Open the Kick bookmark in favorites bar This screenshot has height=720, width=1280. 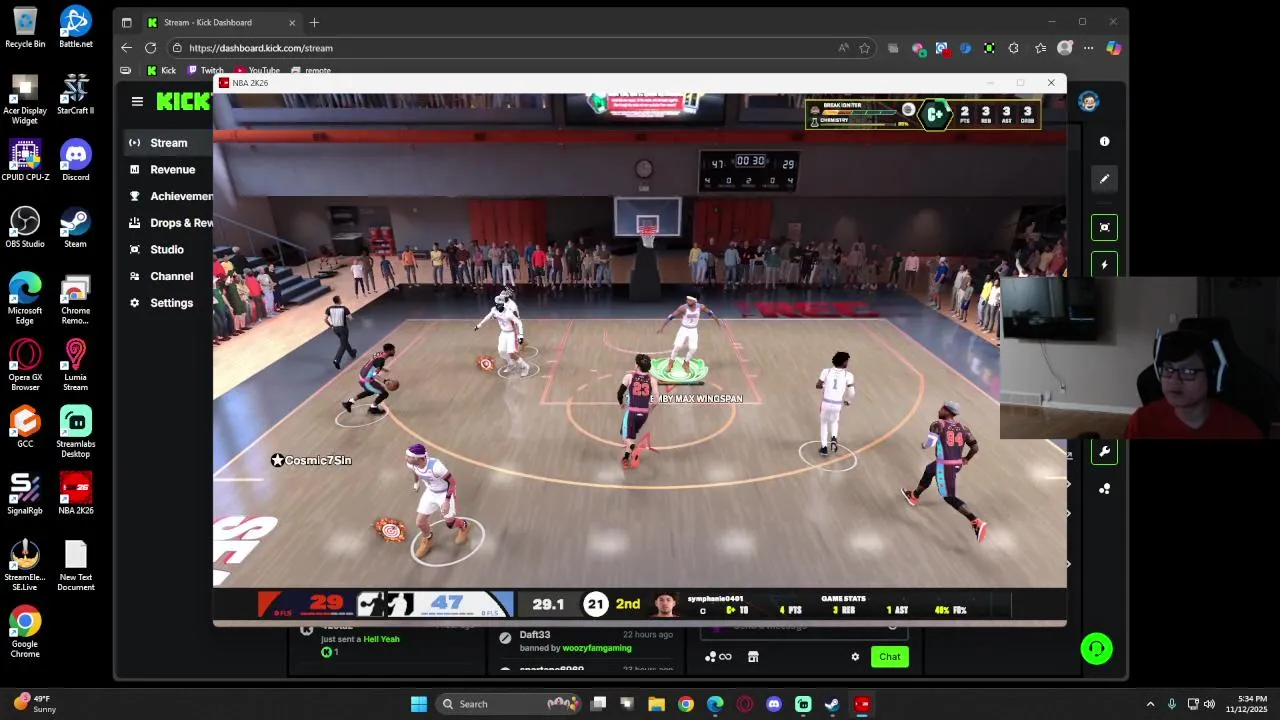click(161, 71)
